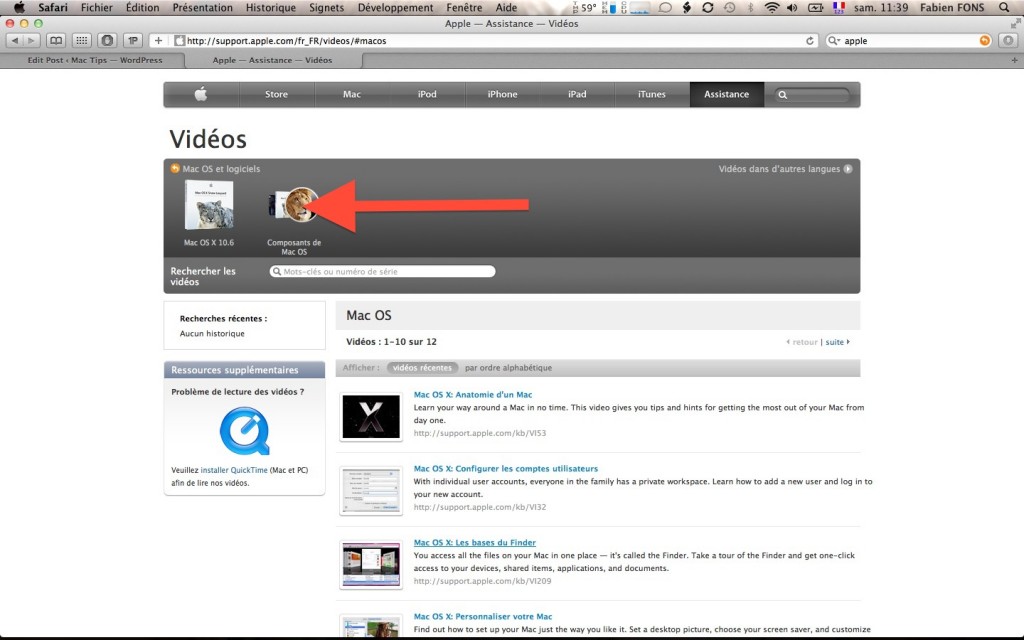1024x640 pixels.
Task: Click the 1Password toolbar button
Action: [133, 40]
